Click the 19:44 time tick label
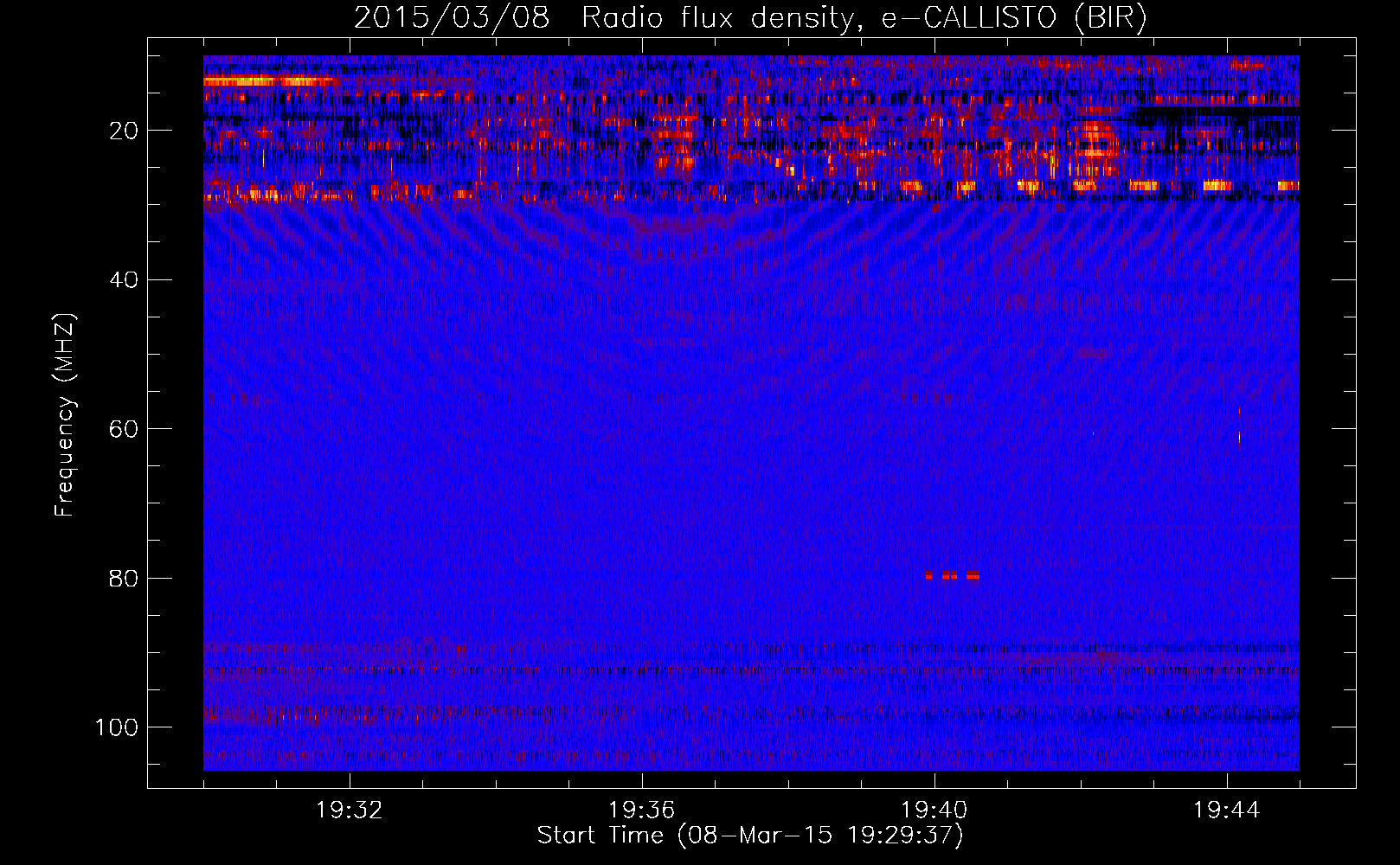Screen dimensions: 1400x865 point(1227,811)
